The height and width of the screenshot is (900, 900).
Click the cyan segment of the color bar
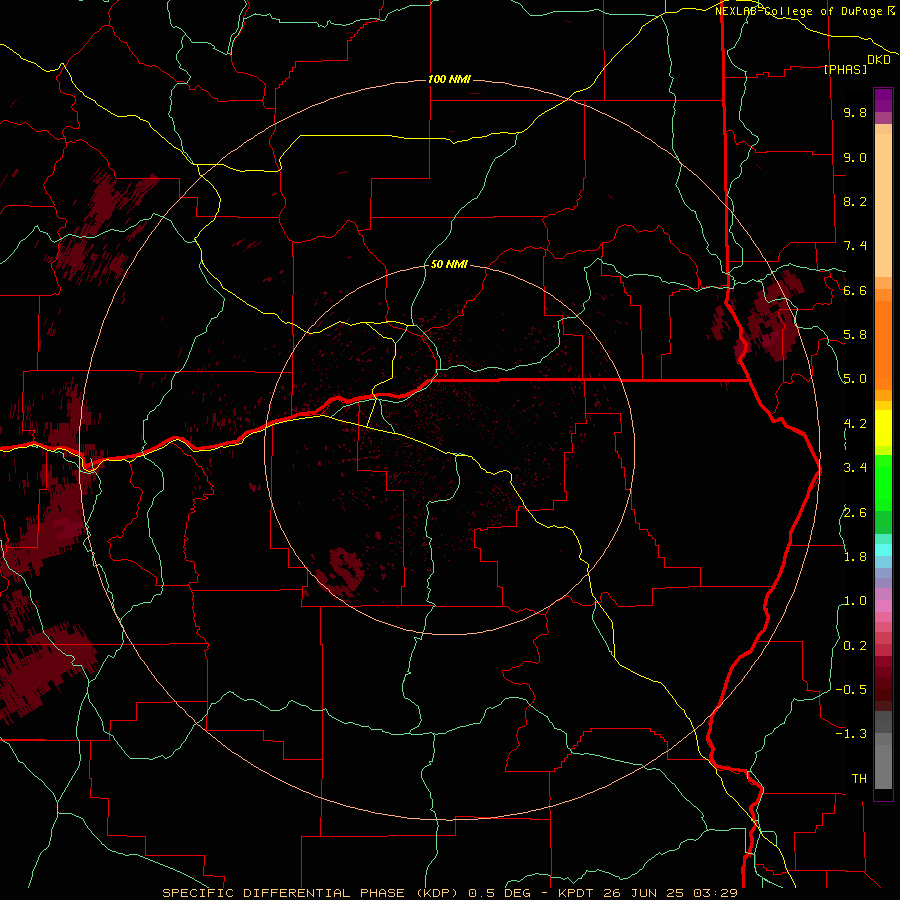tap(883, 550)
